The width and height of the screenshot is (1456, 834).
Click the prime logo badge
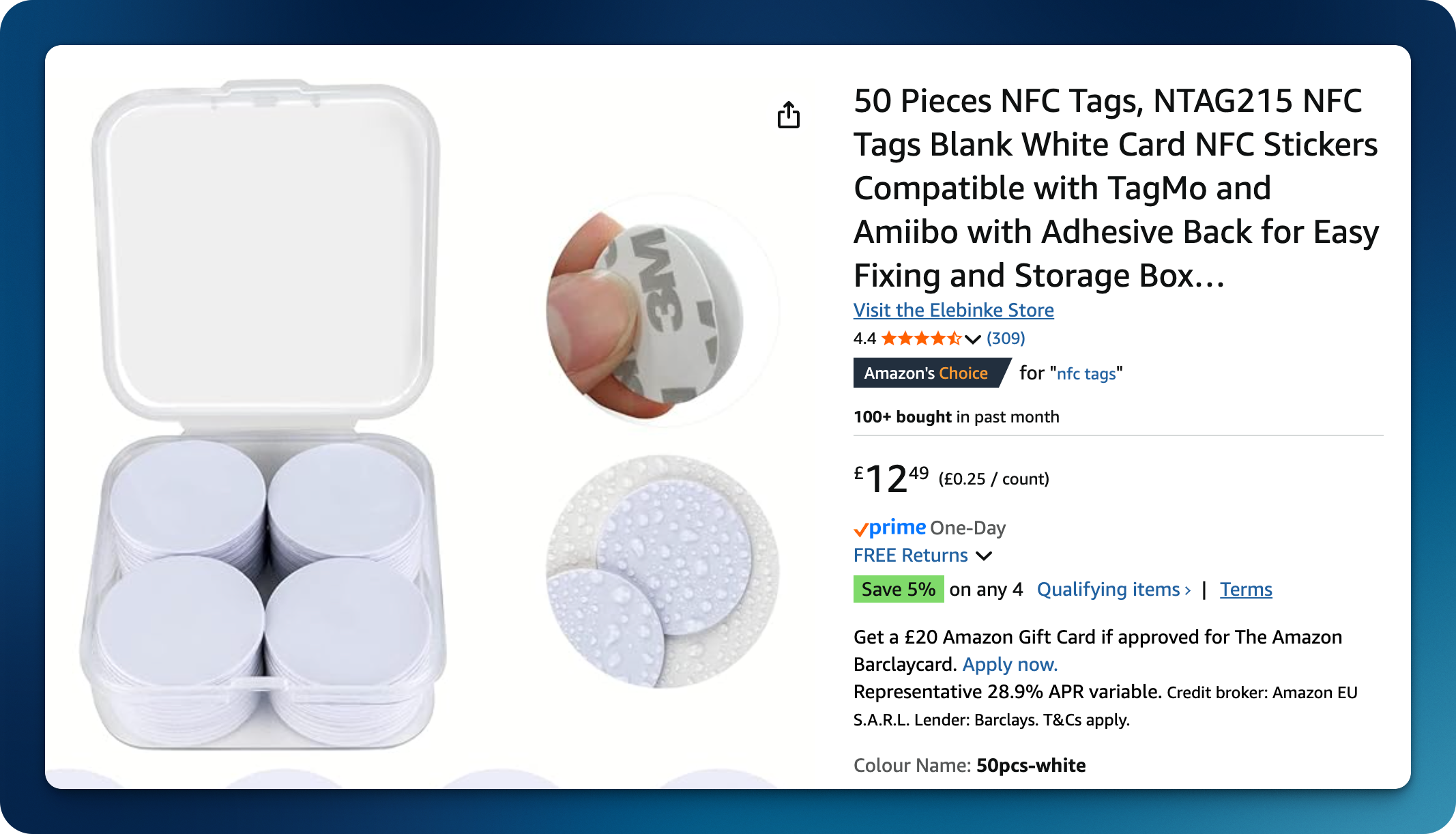pyautogui.click(x=890, y=528)
